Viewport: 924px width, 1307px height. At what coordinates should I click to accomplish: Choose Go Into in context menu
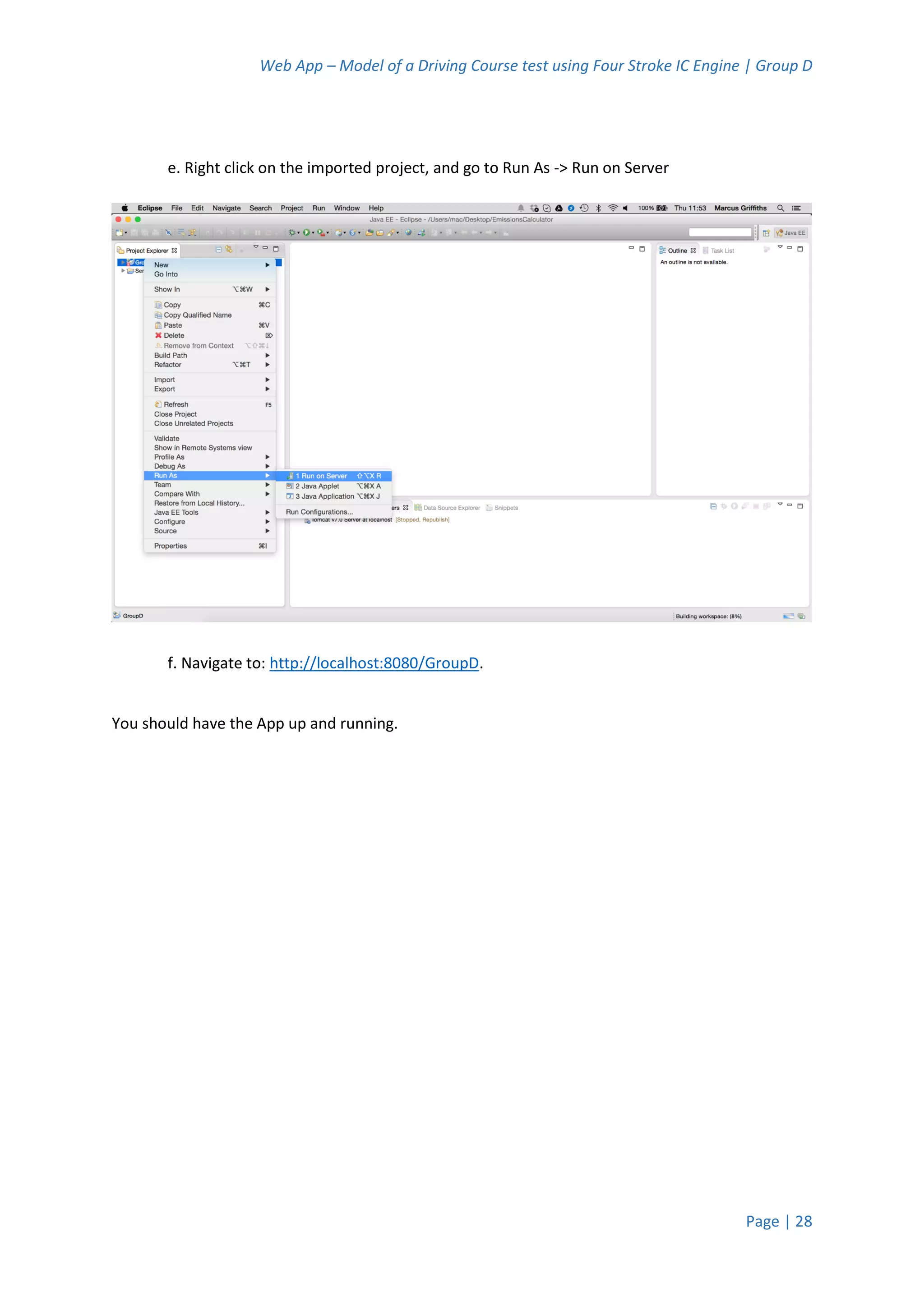(210, 274)
